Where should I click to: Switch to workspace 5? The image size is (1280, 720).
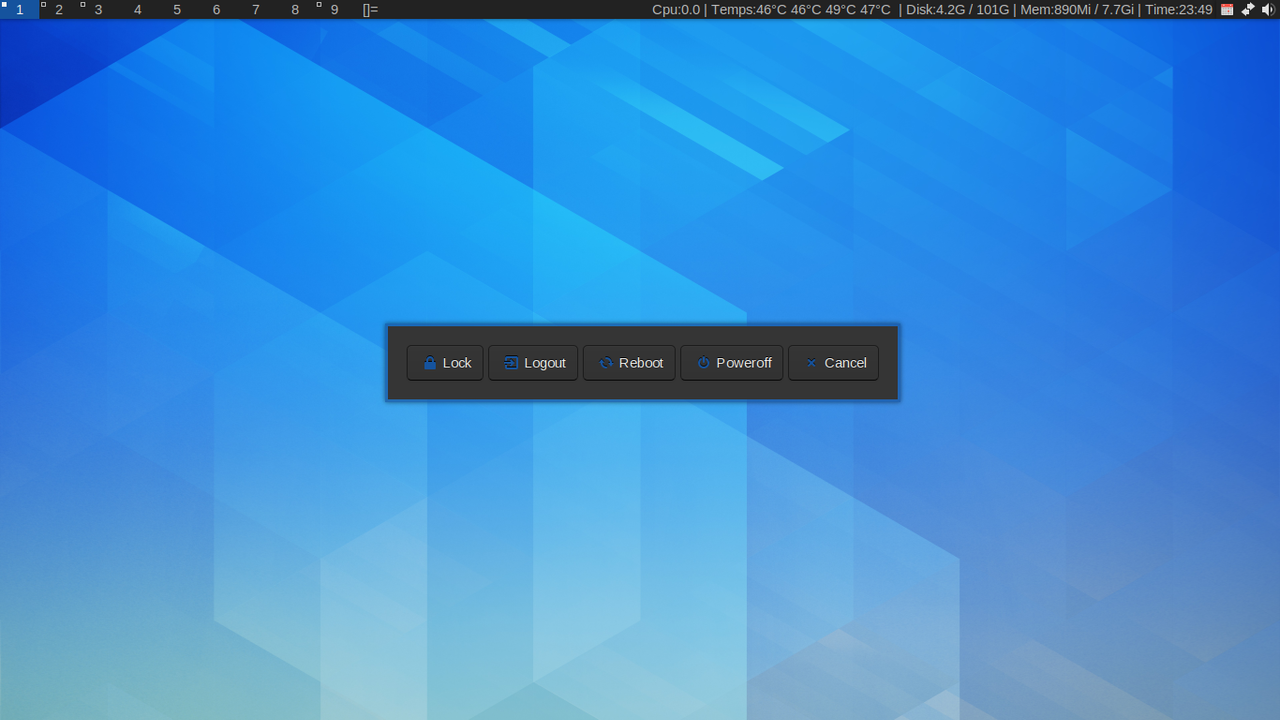coord(177,9)
